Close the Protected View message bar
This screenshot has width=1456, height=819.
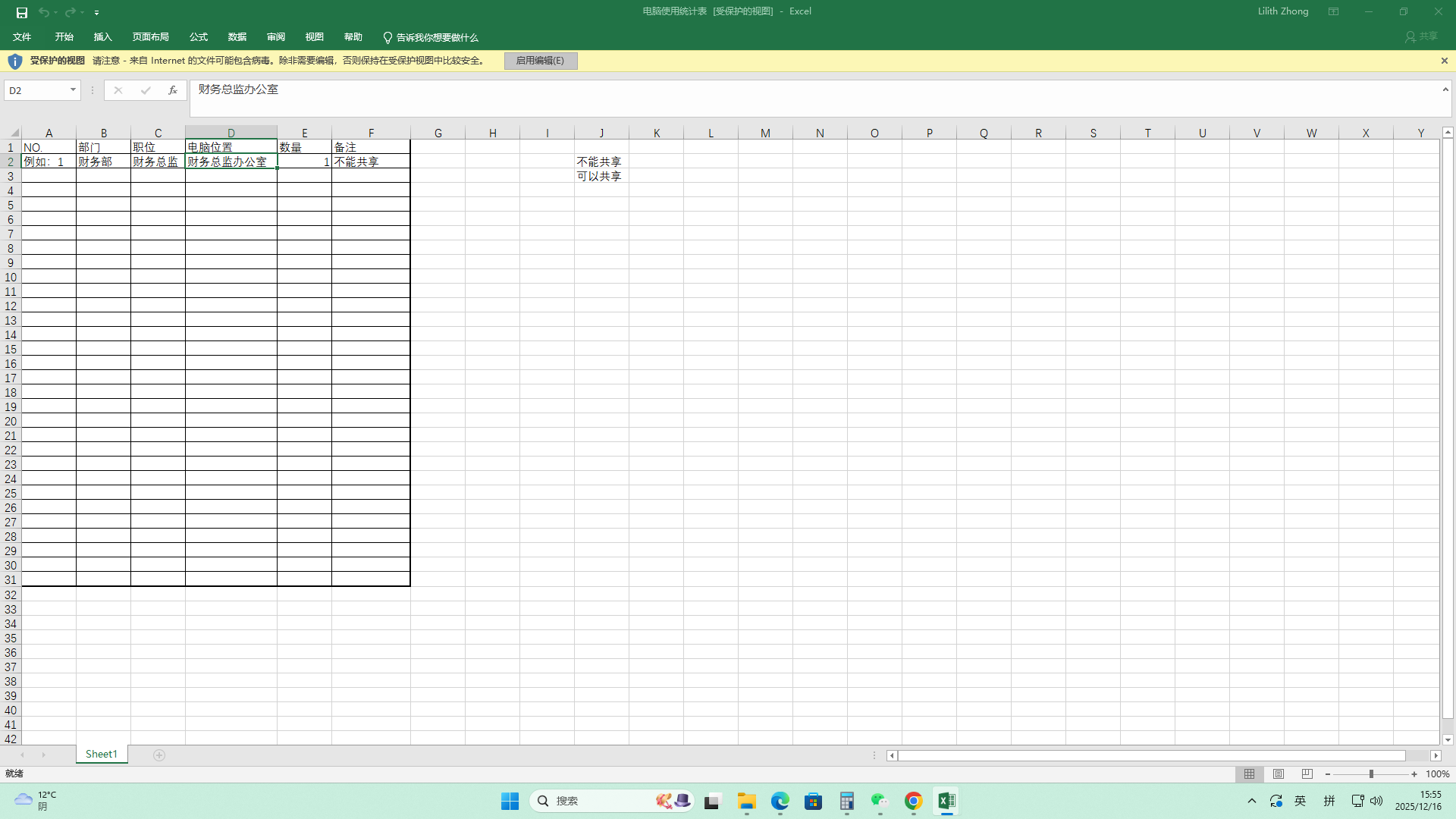[1444, 61]
